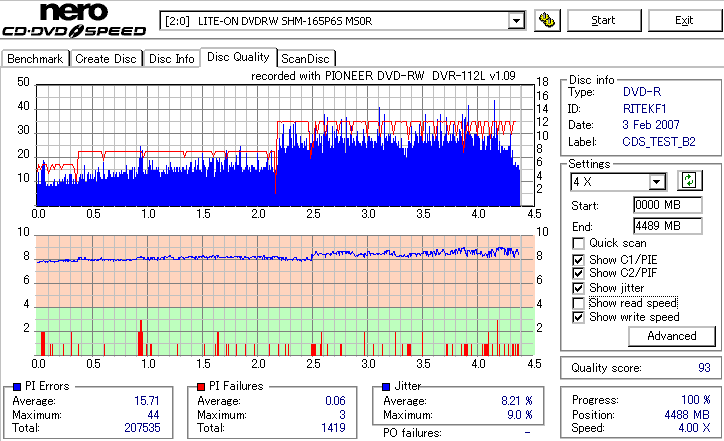The width and height of the screenshot is (724, 441).
Task: Switch to the Benchmark tab
Action: point(35,59)
